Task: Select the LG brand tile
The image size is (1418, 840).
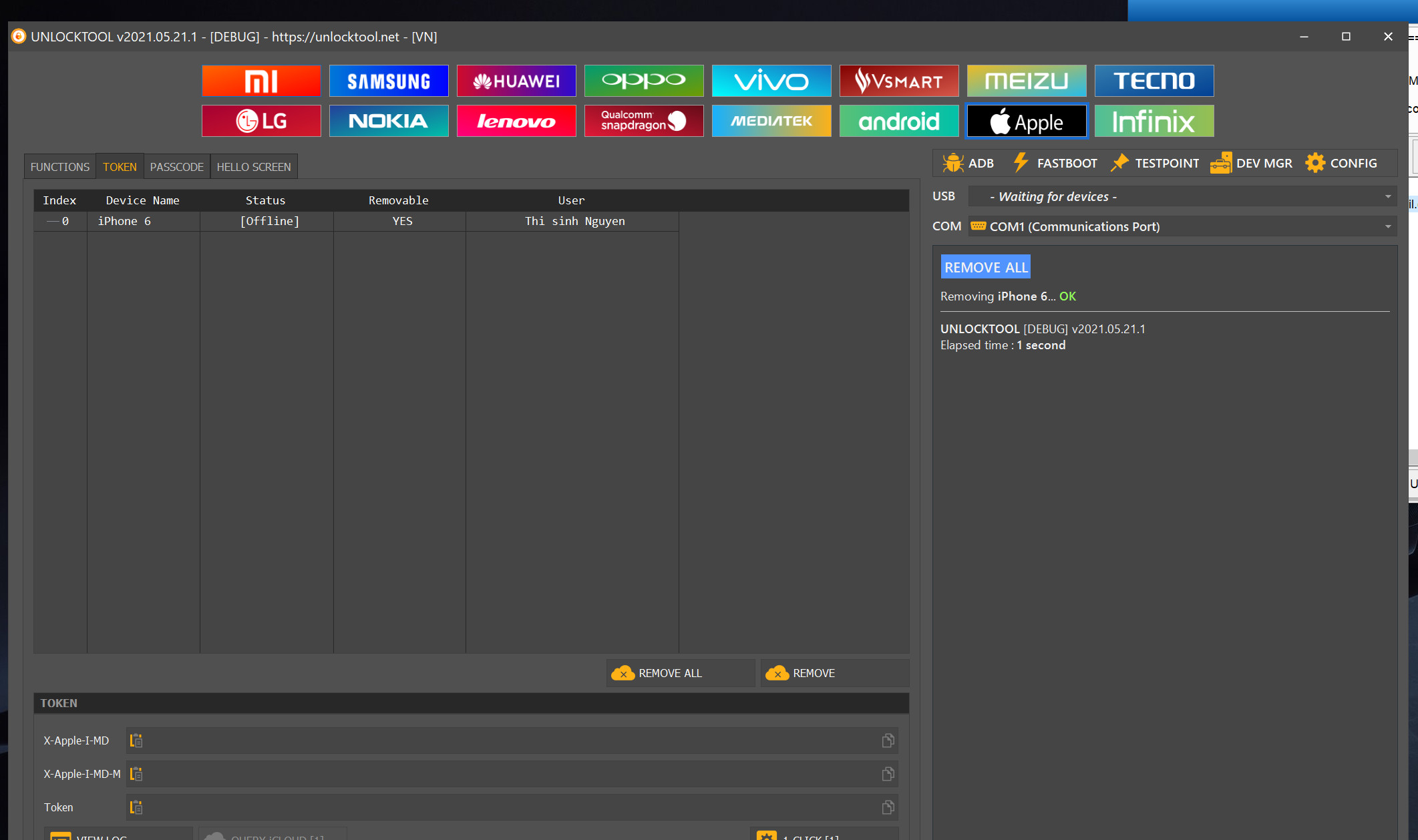Action: (261, 121)
